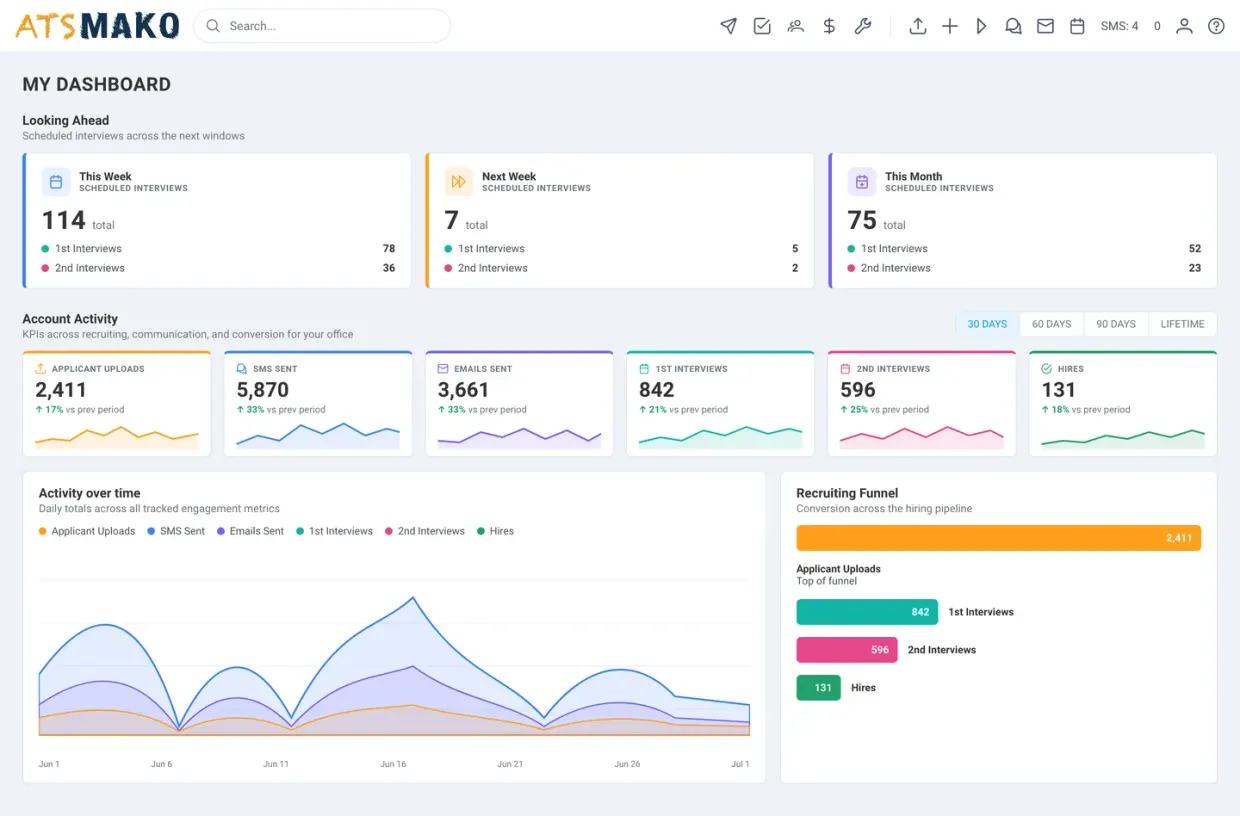1240x816 pixels.
Task: Click in the Search input field
Action: 322,26
